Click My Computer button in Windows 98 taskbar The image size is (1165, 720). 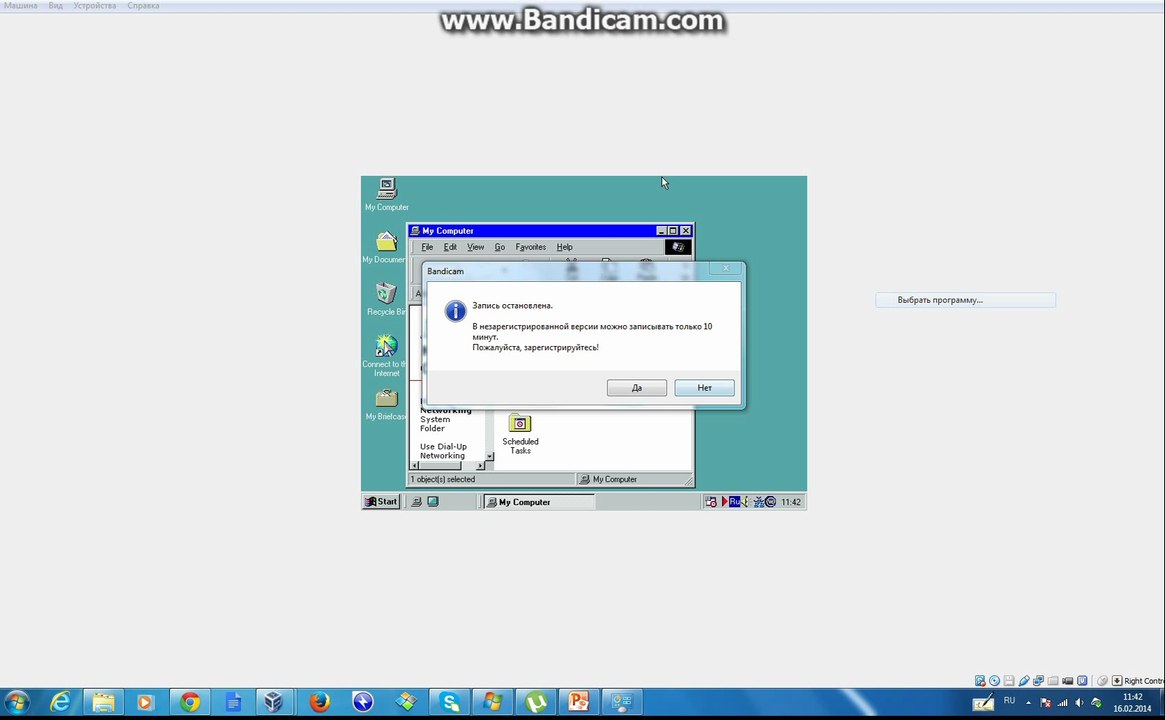539,502
